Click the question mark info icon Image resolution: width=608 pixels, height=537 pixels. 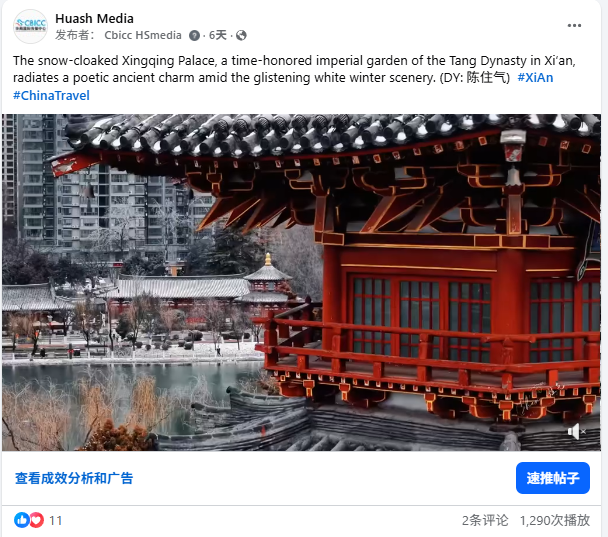click(194, 36)
